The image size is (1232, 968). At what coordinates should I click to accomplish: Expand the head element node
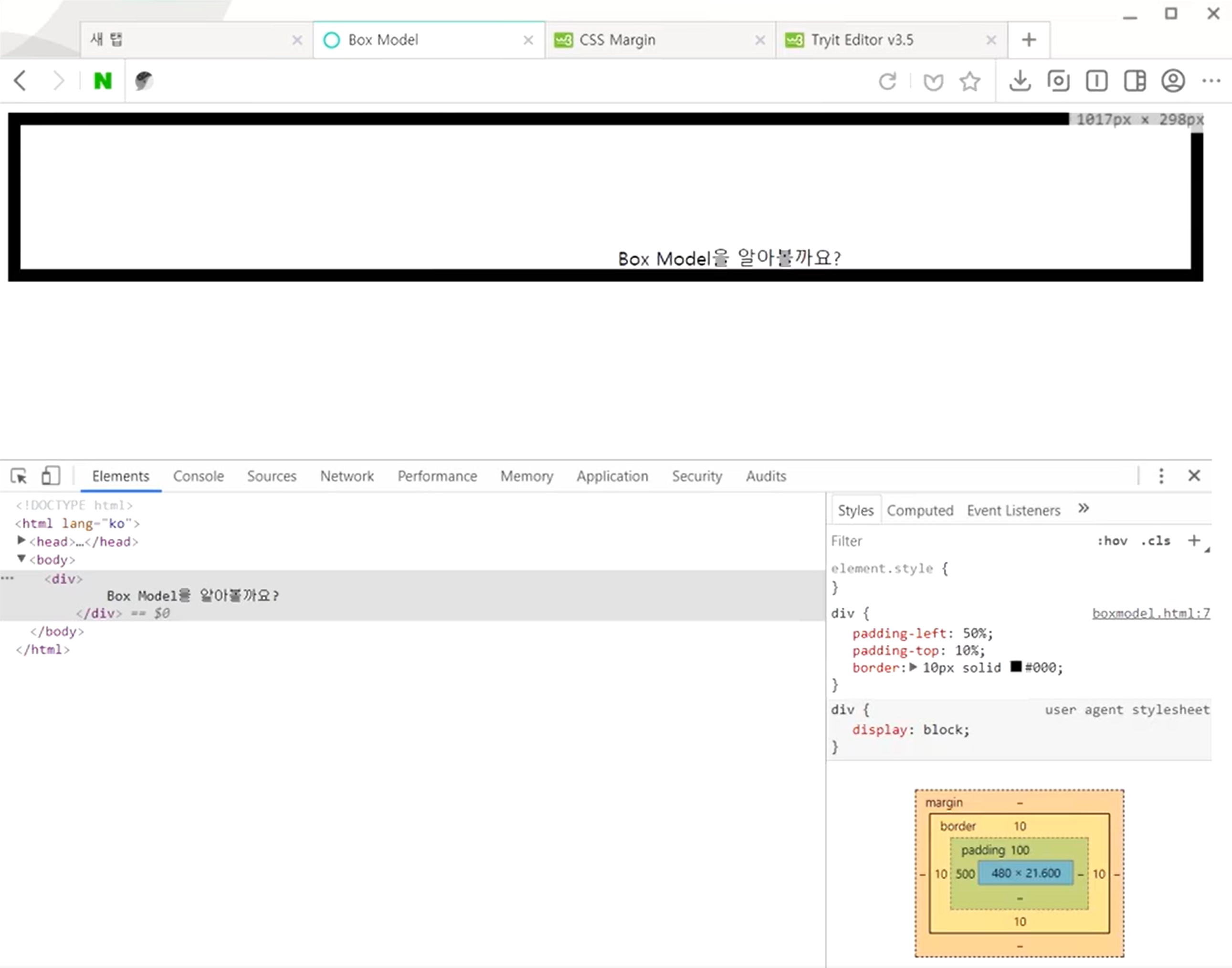coord(21,541)
